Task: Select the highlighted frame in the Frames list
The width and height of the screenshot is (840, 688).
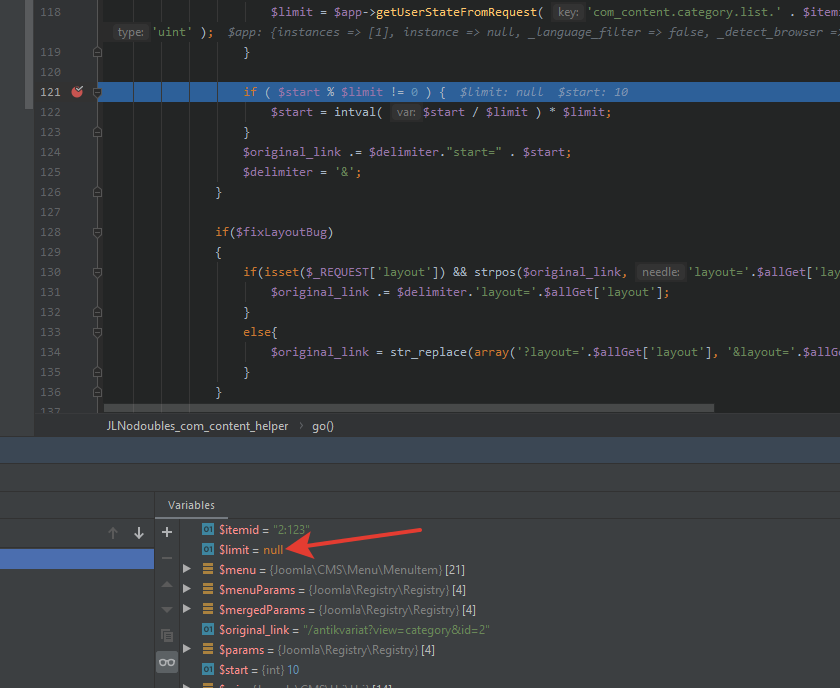Action: (x=77, y=558)
